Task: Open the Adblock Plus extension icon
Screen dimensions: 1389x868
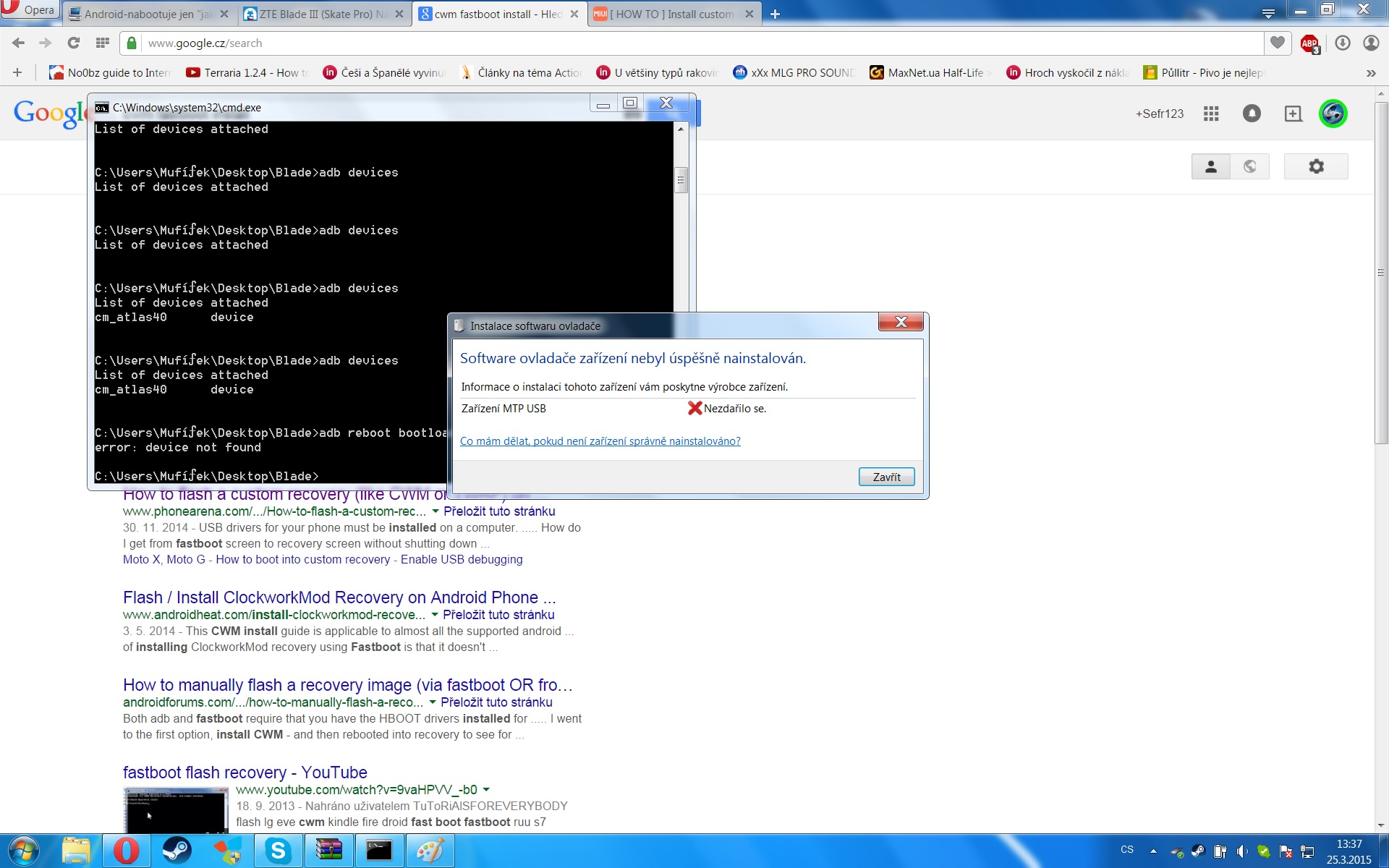Action: point(1309,43)
